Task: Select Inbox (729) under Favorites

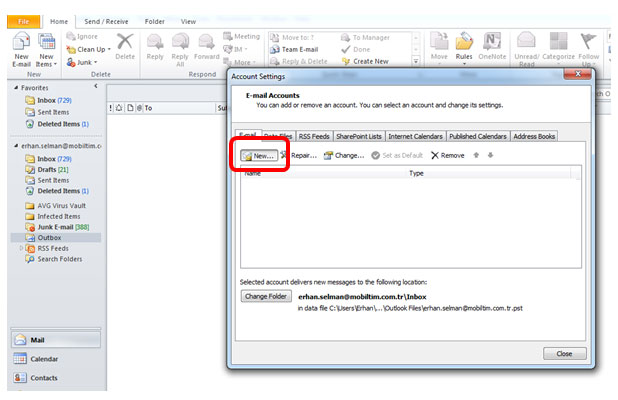Action: [49, 100]
